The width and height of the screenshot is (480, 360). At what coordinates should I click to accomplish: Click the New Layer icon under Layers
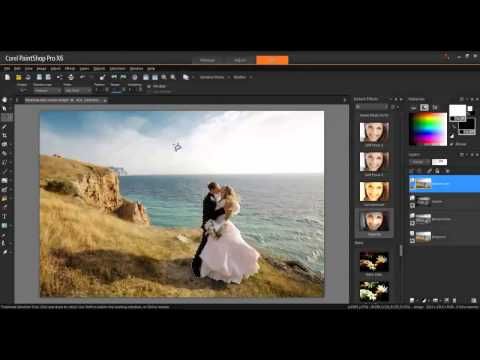pyautogui.click(x=412, y=300)
